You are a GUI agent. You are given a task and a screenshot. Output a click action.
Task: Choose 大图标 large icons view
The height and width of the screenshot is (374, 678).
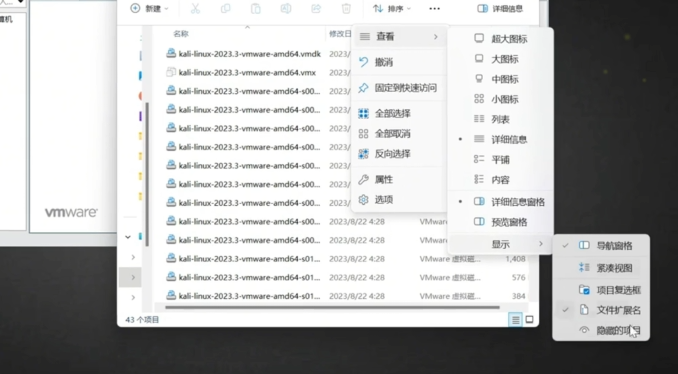(501, 59)
